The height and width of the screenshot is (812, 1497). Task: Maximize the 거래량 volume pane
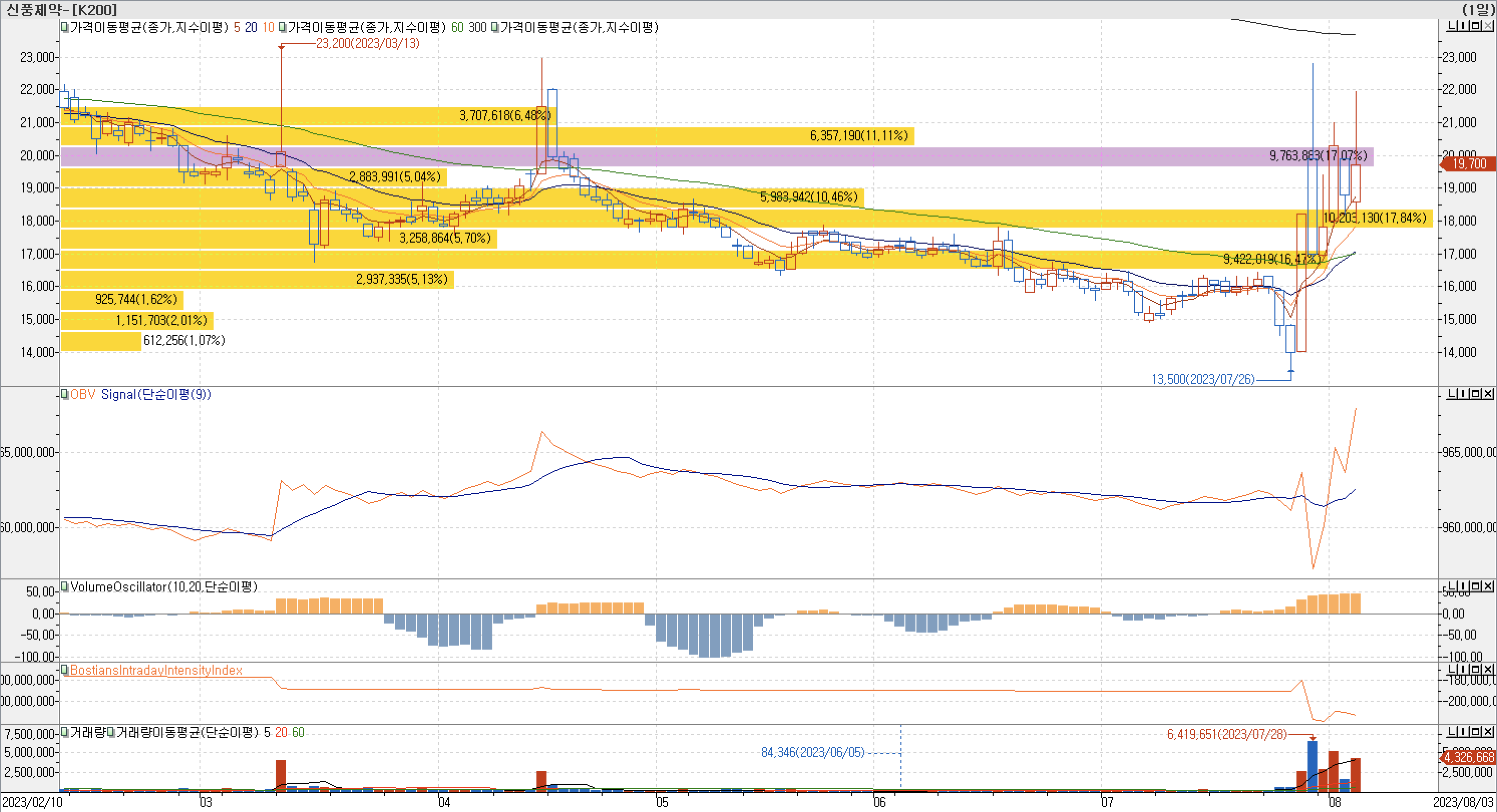click(x=1475, y=731)
